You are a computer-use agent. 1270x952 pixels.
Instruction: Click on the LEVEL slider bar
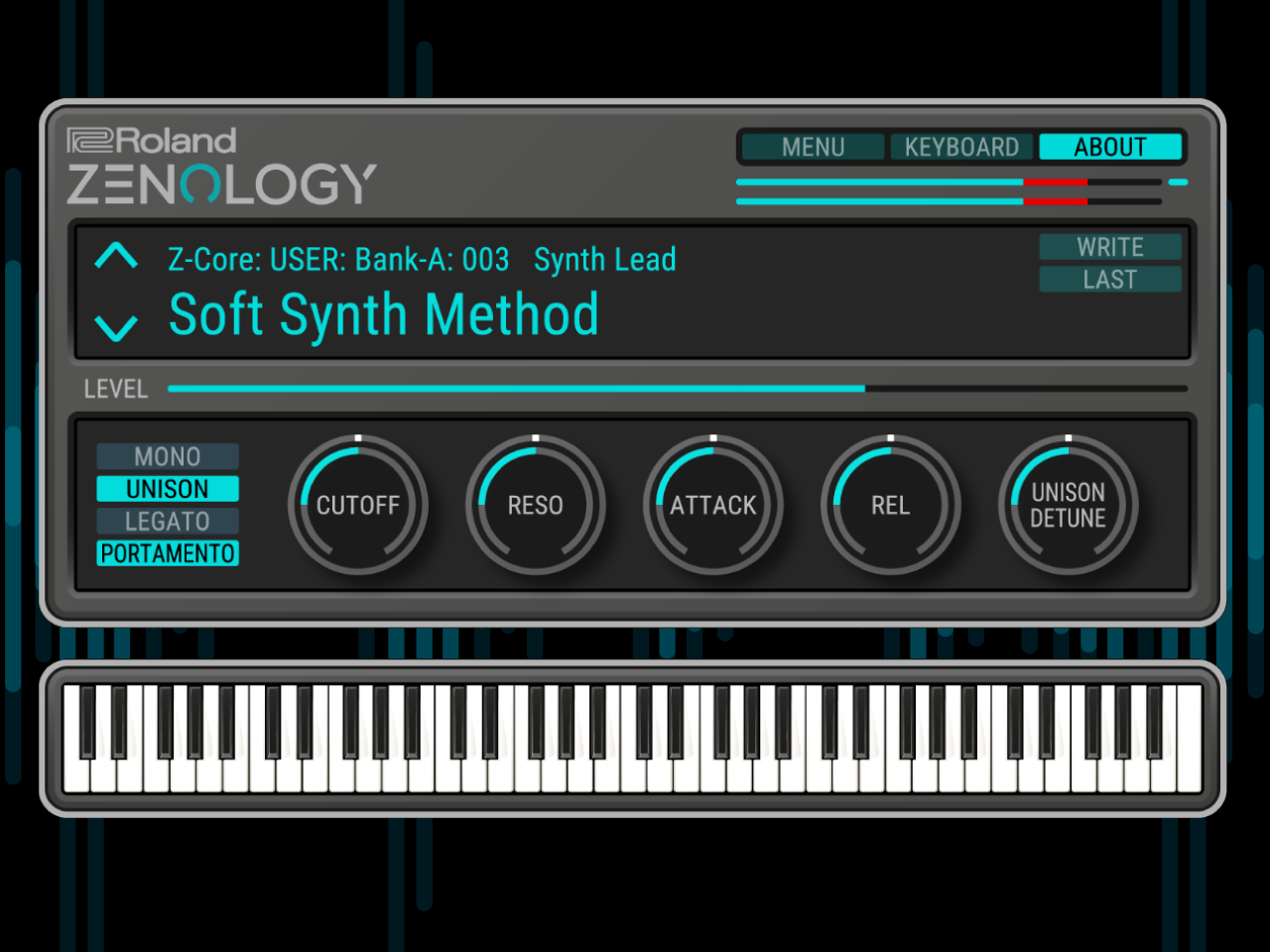click(678, 389)
